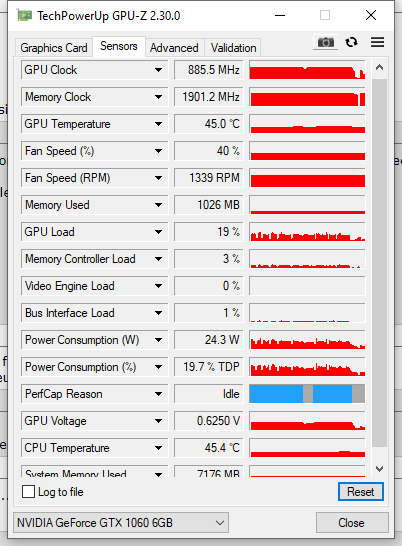Image resolution: width=402 pixels, height=546 pixels.
Task: Click the scrollbar up arrow
Action: [x=379, y=68]
